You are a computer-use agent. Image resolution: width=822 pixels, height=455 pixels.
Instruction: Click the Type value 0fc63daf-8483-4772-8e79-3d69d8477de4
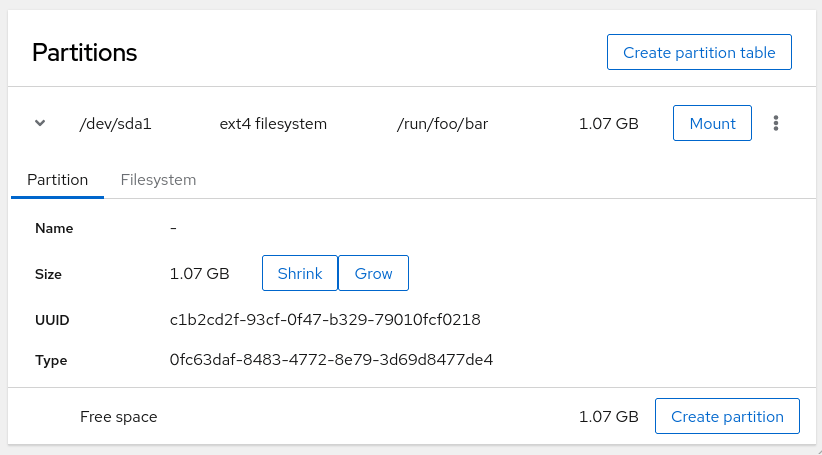(x=331, y=359)
